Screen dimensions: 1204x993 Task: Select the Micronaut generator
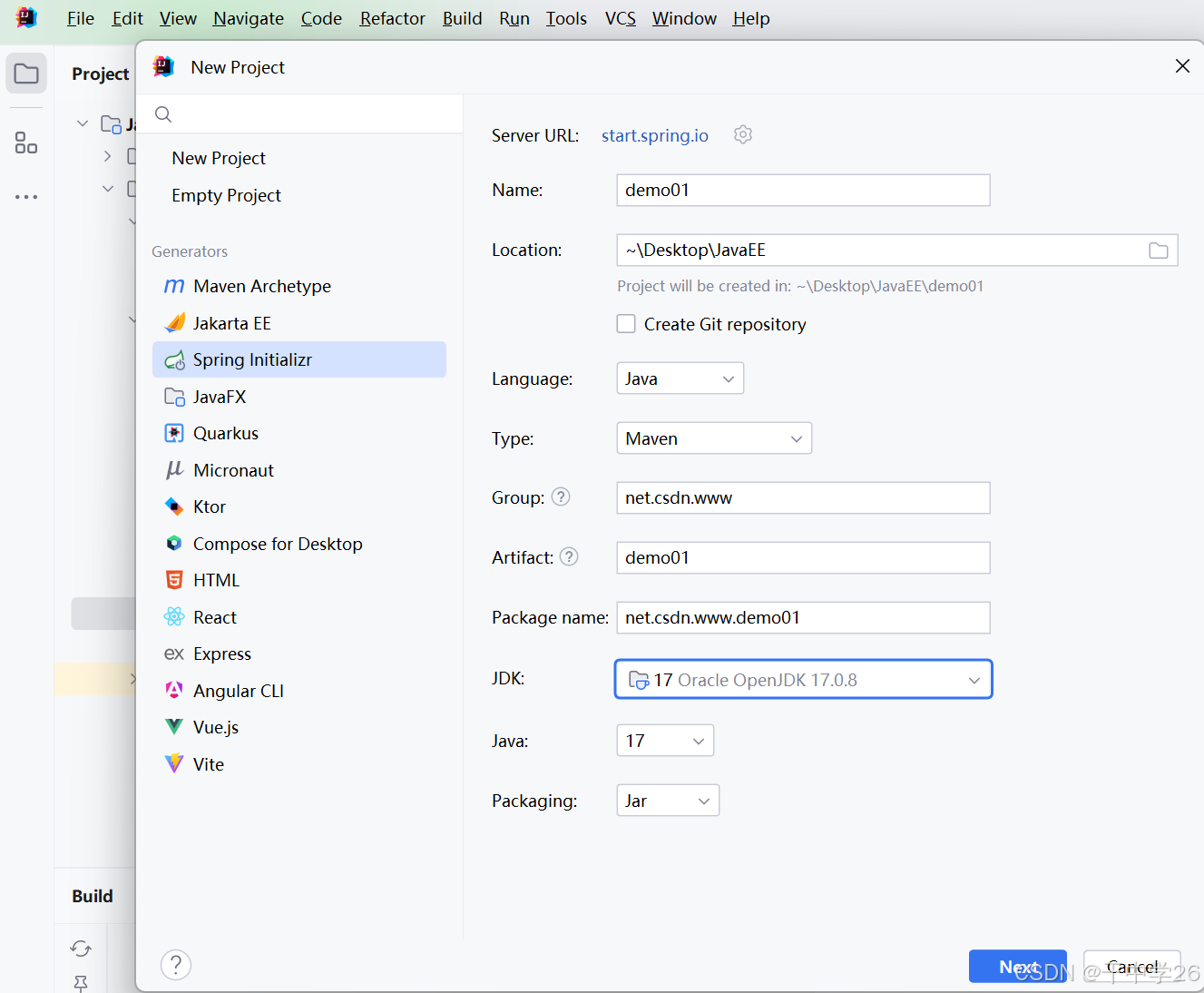(299, 470)
